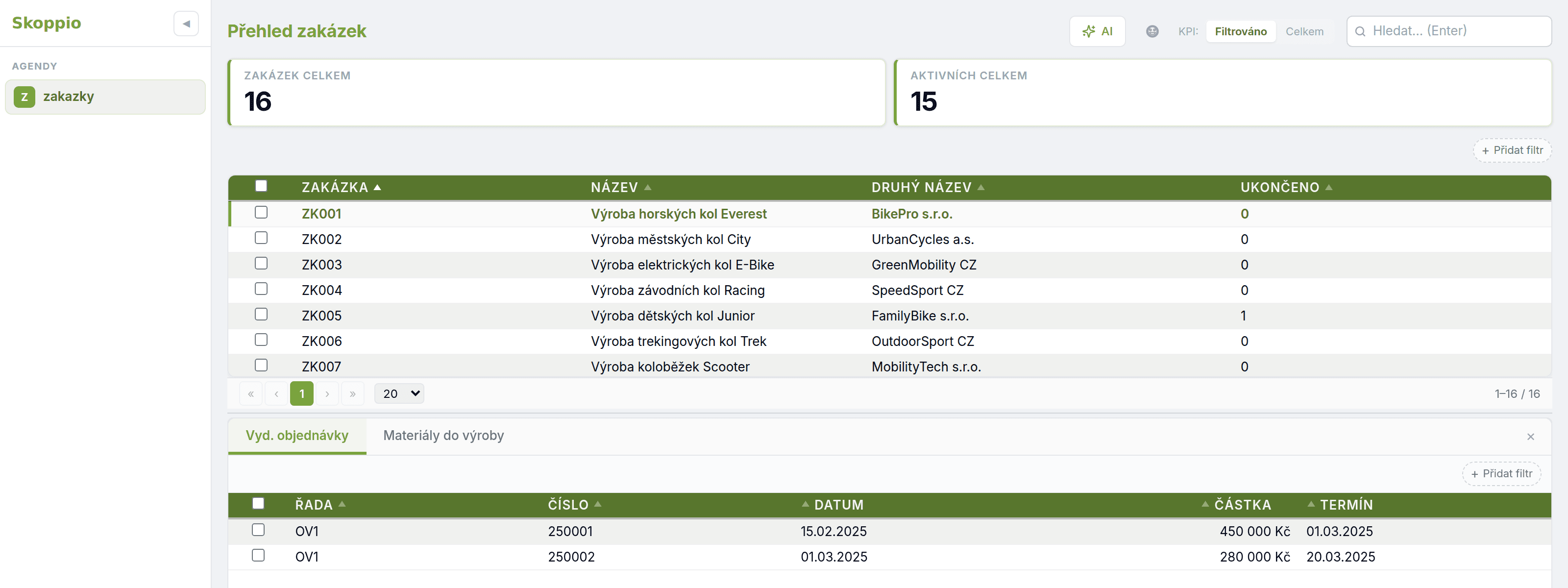
Task: Collapse the sidebar with the arrow button
Action: pos(186,24)
